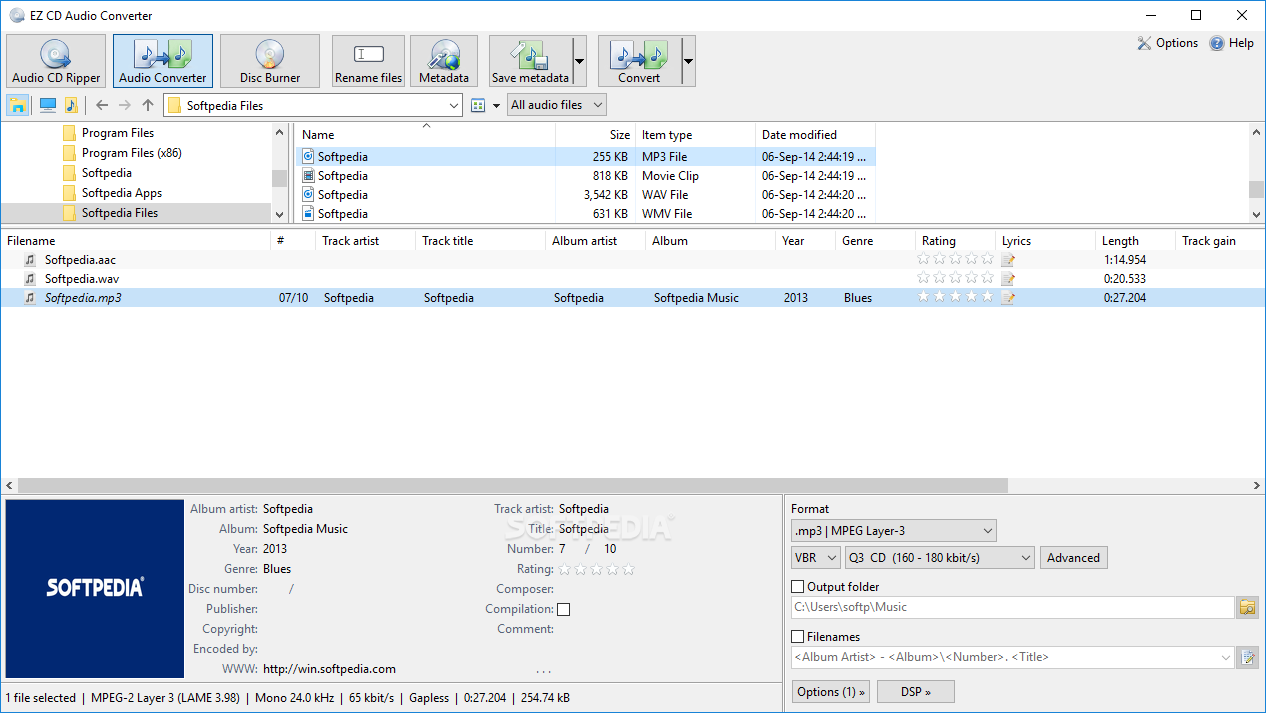Set rating stars for Softpedia.wav
The height and width of the screenshot is (713, 1266).
956,279
